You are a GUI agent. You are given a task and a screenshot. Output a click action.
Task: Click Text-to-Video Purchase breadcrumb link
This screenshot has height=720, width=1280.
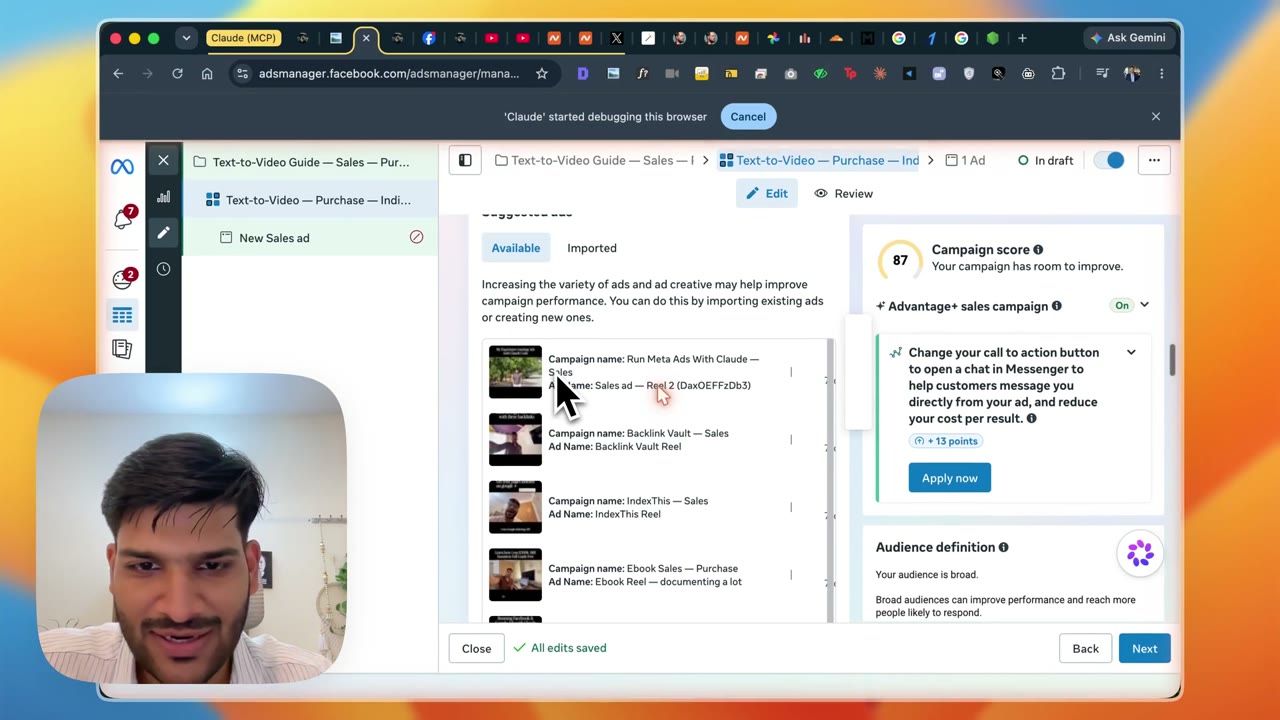point(819,160)
